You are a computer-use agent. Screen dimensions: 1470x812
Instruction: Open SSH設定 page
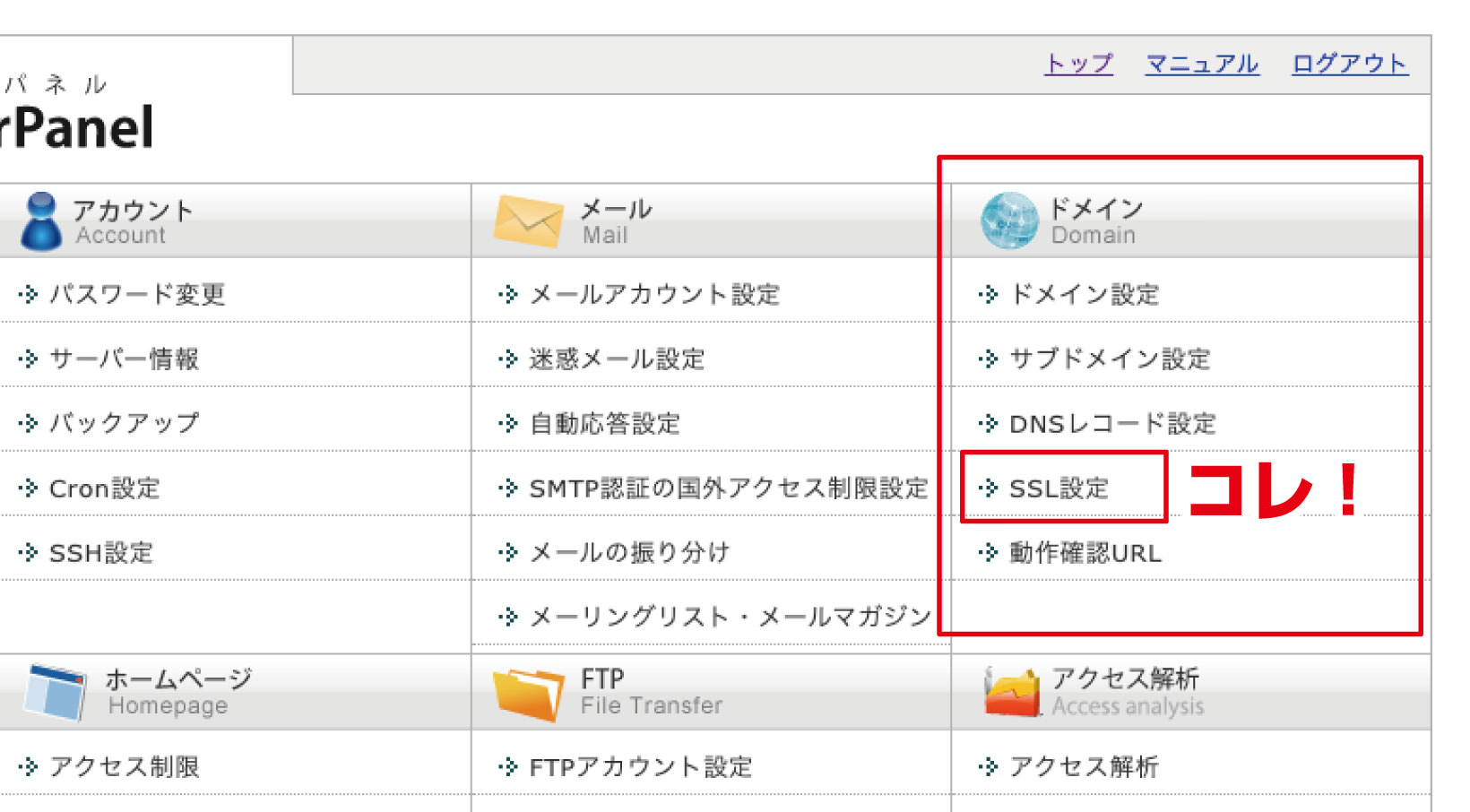[x=100, y=553]
